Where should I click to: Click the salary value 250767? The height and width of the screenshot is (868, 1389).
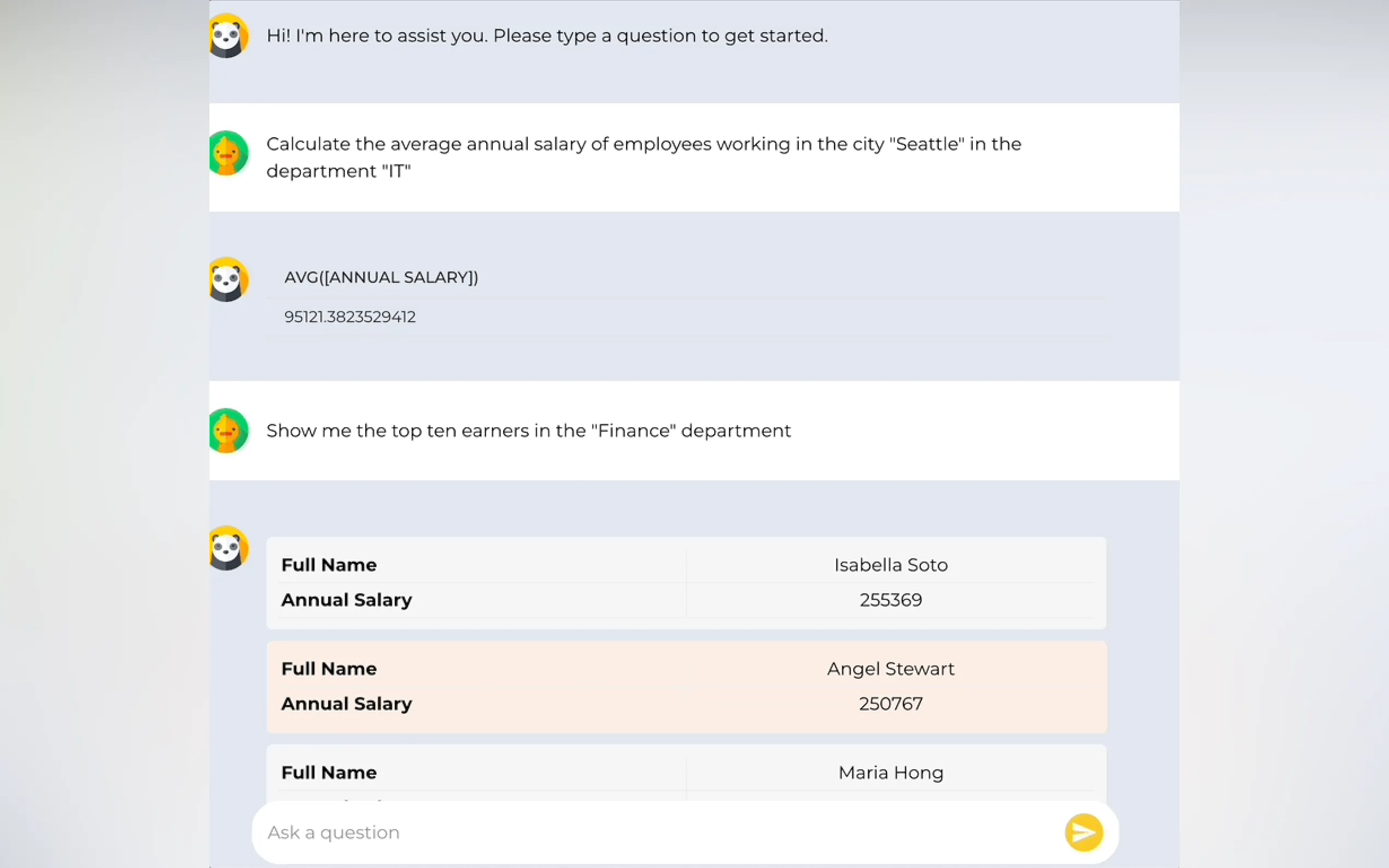(x=891, y=704)
